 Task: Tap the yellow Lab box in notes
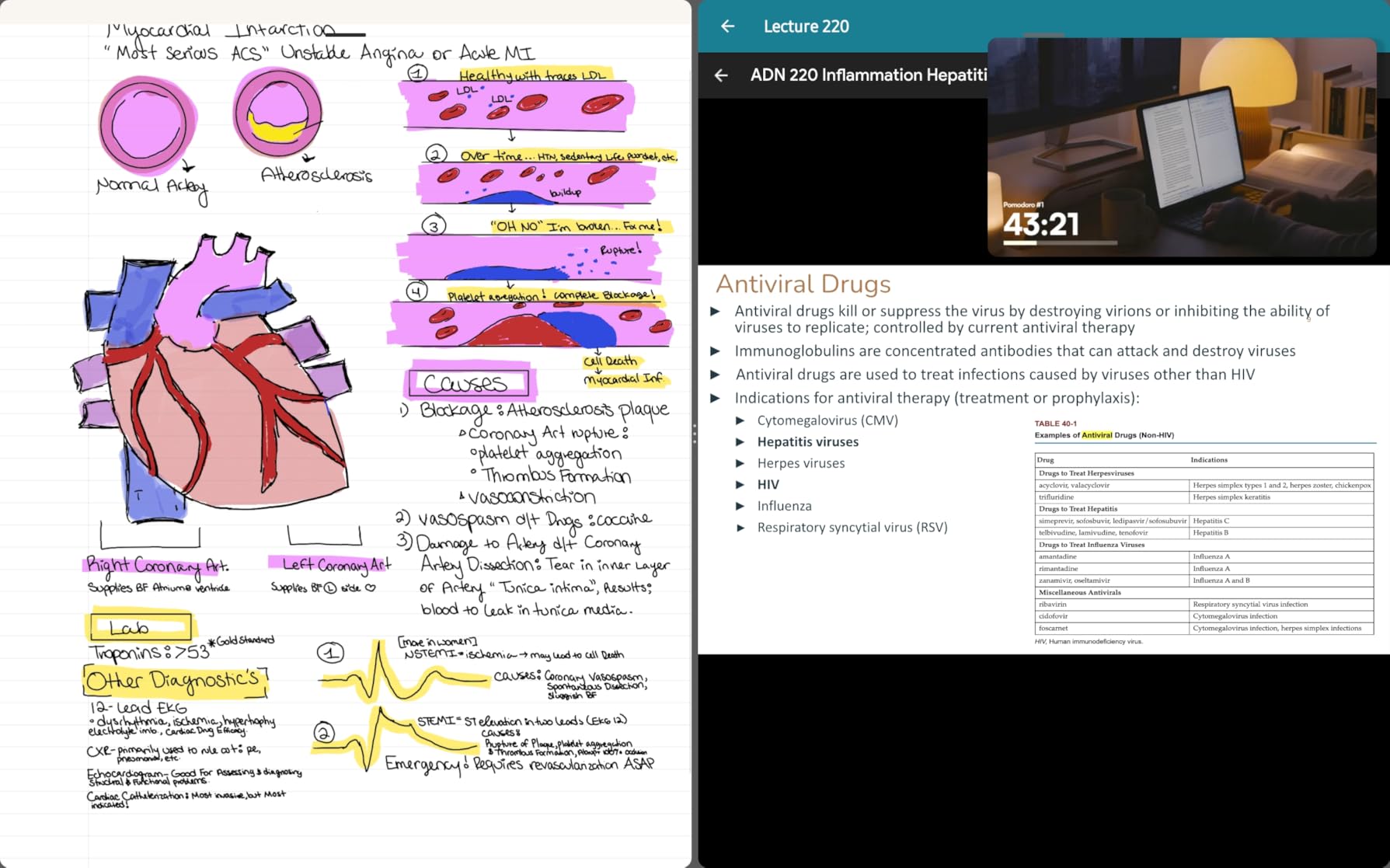click(x=140, y=627)
